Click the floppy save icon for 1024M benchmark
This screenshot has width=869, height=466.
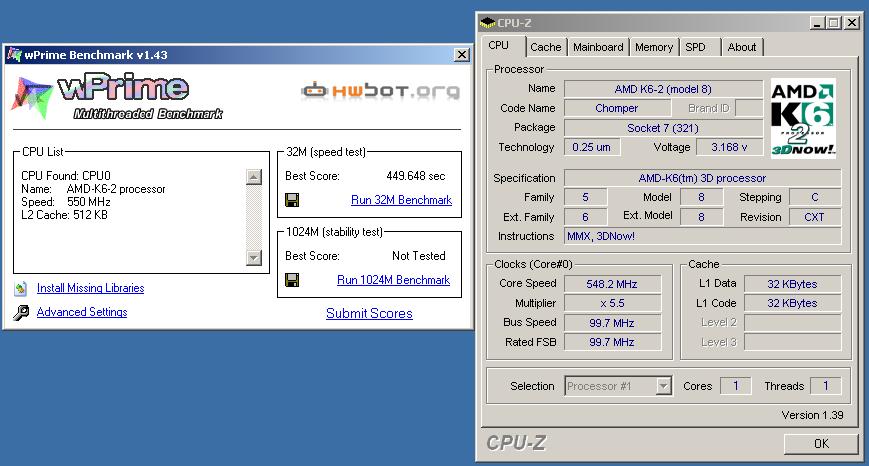(x=292, y=280)
